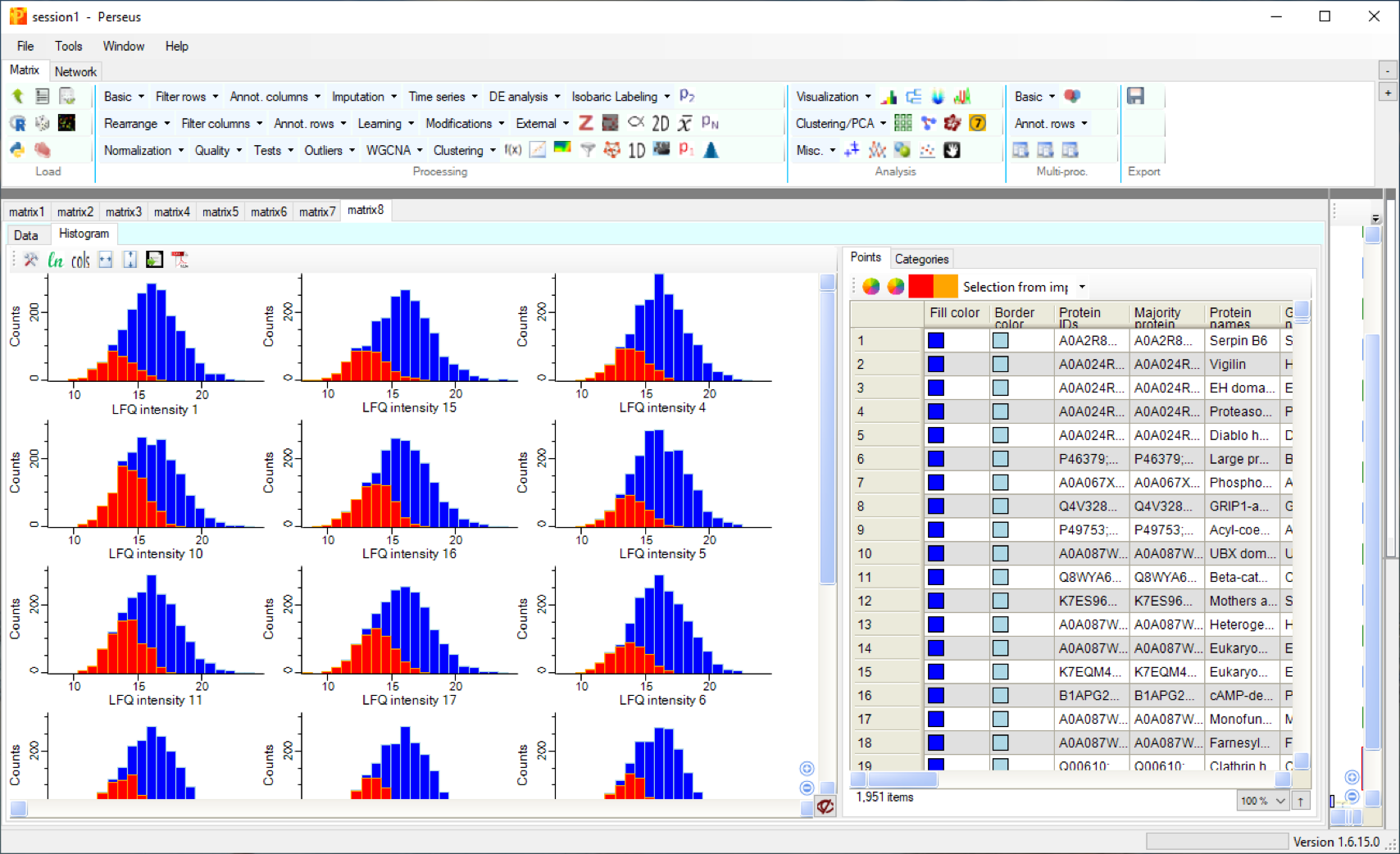
Task: Click the zoom-in plus button beside histograms
Action: tap(807, 768)
